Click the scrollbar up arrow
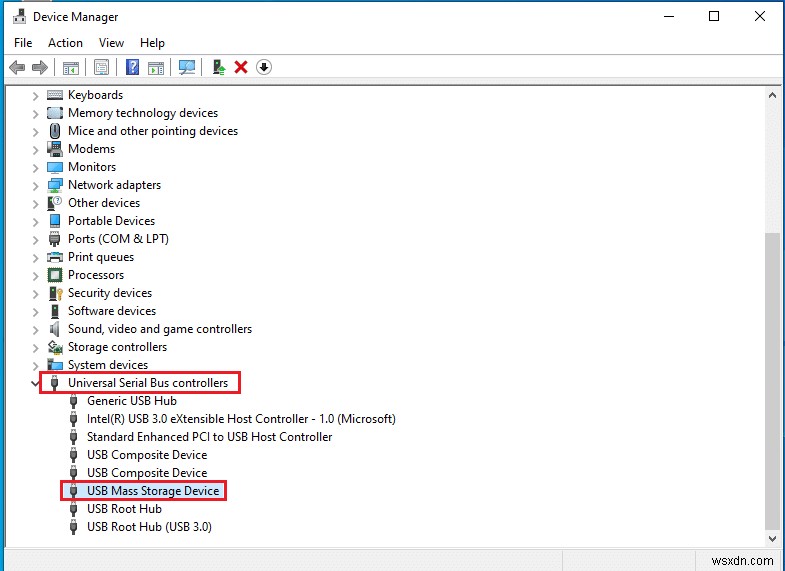 [x=772, y=95]
